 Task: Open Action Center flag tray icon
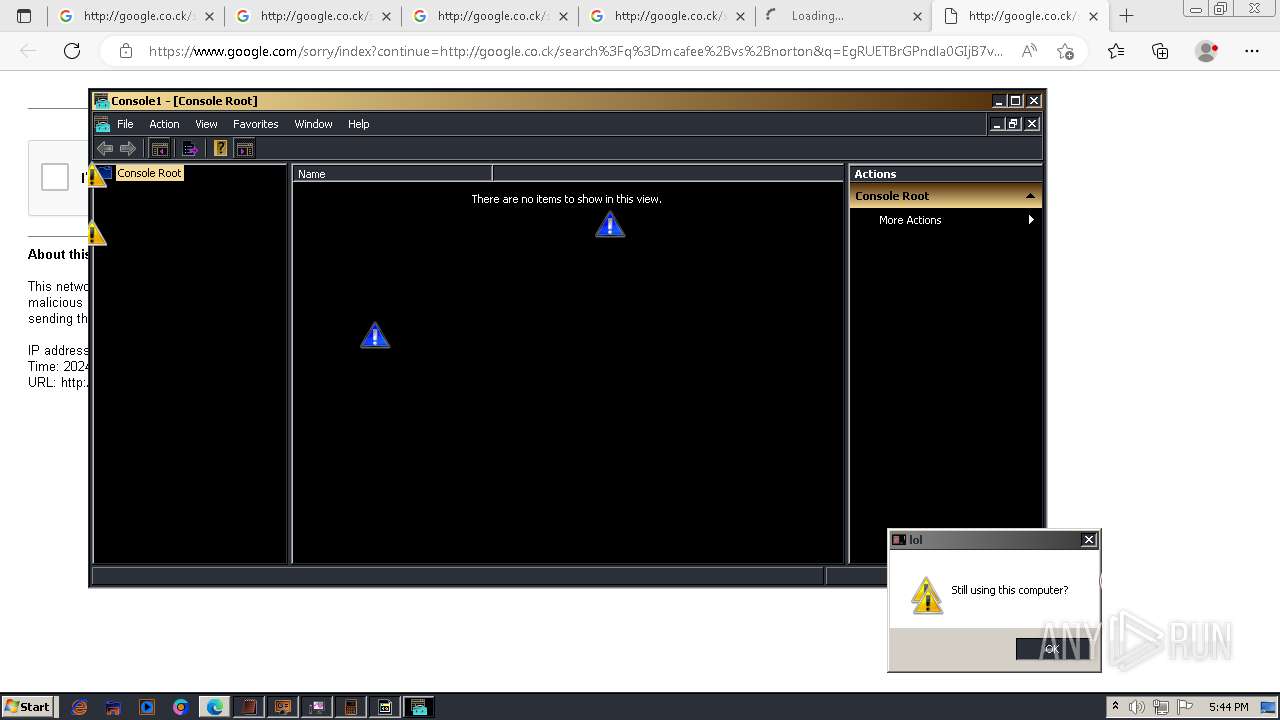point(1185,707)
